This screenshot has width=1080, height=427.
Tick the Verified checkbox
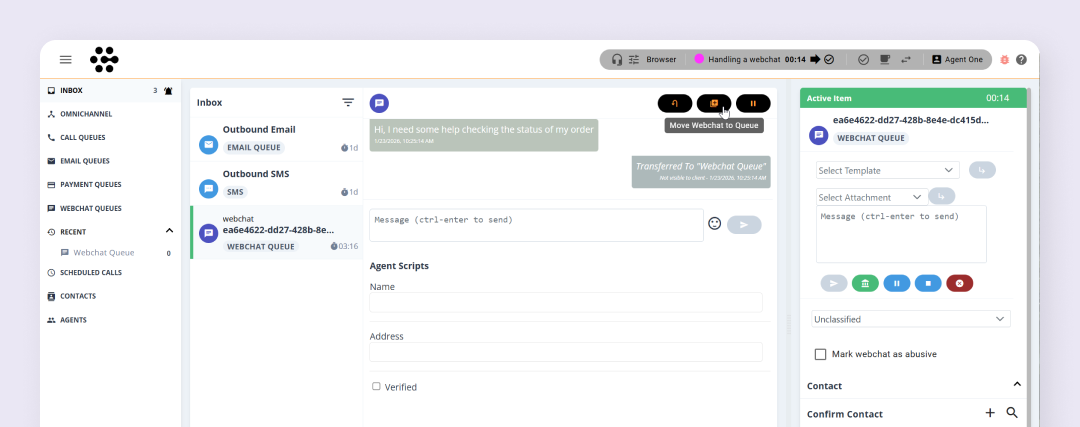coord(376,386)
